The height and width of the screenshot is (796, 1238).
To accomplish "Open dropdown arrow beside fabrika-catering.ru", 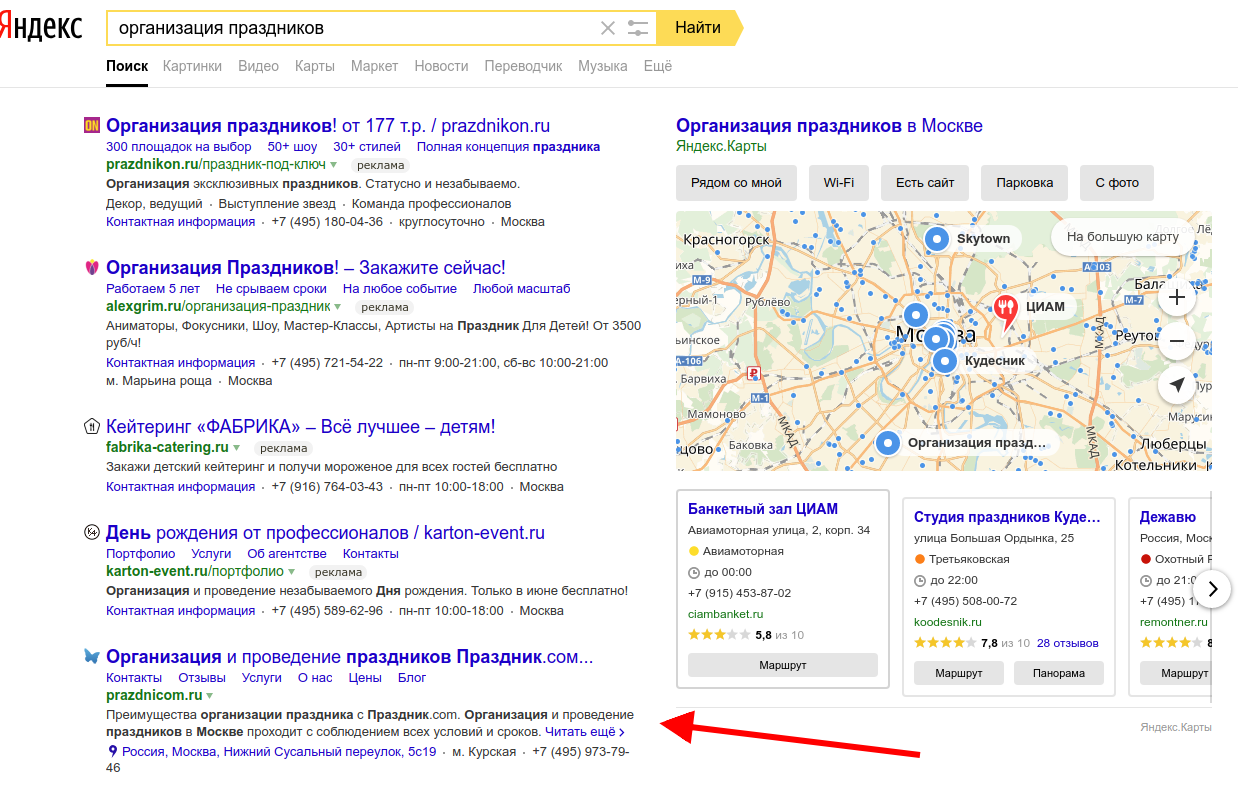I will pyautogui.click(x=237, y=448).
